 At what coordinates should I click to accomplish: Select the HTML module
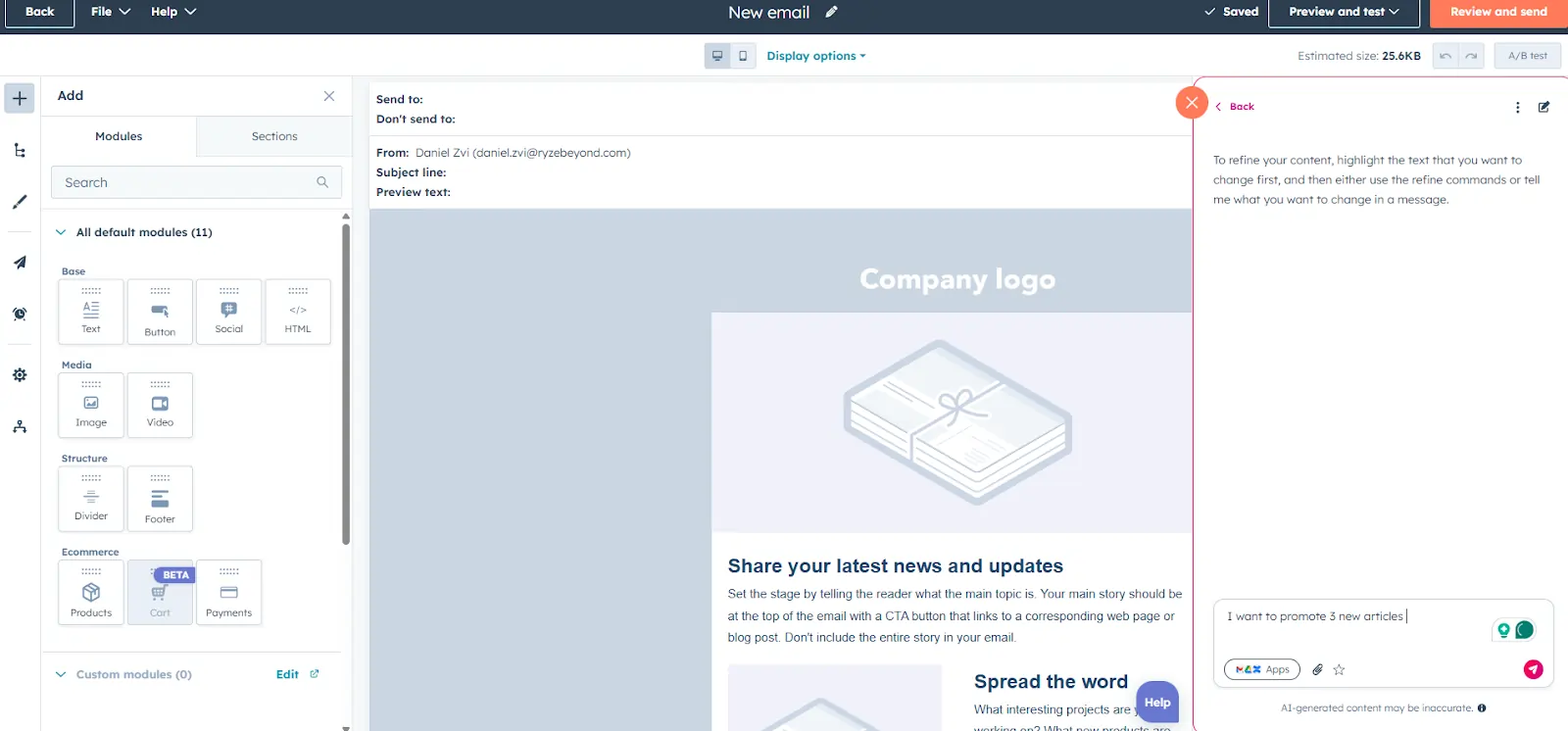(298, 312)
